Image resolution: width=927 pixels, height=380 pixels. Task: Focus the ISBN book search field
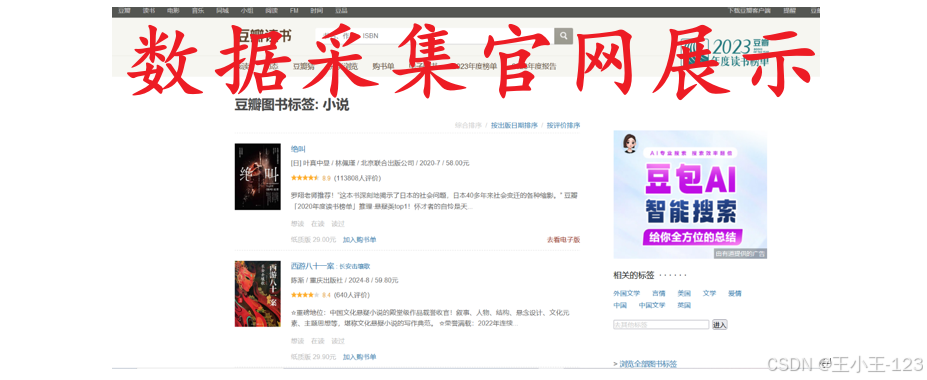pos(435,35)
